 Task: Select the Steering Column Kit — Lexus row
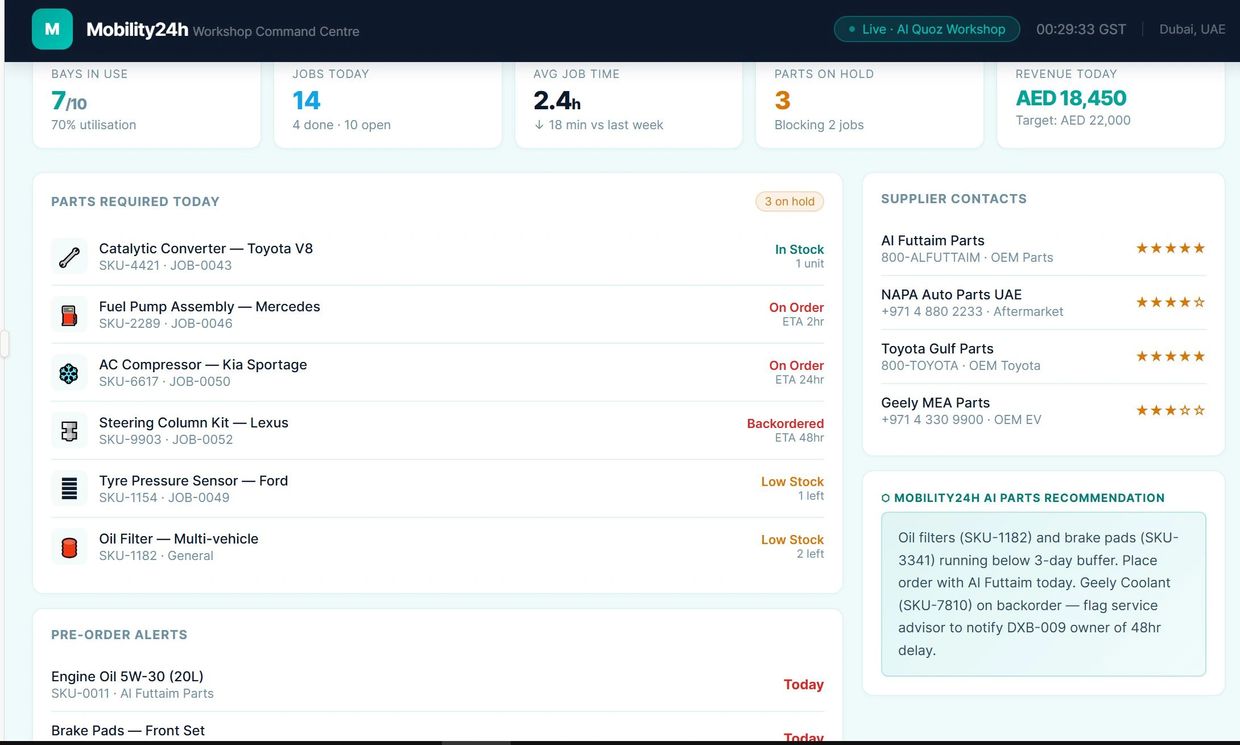point(438,430)
